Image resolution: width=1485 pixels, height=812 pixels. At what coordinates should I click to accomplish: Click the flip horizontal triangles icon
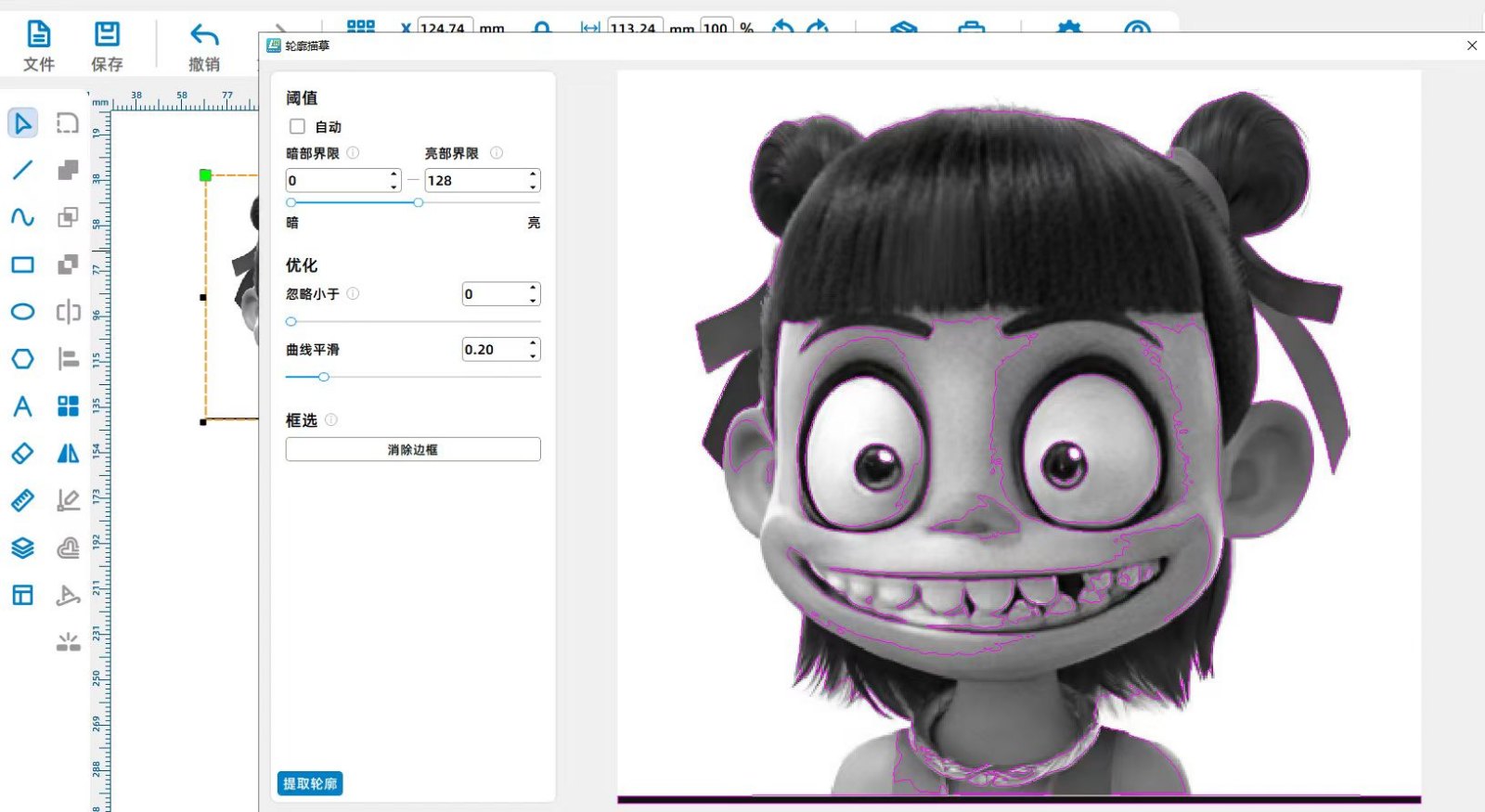click(68, 453)
